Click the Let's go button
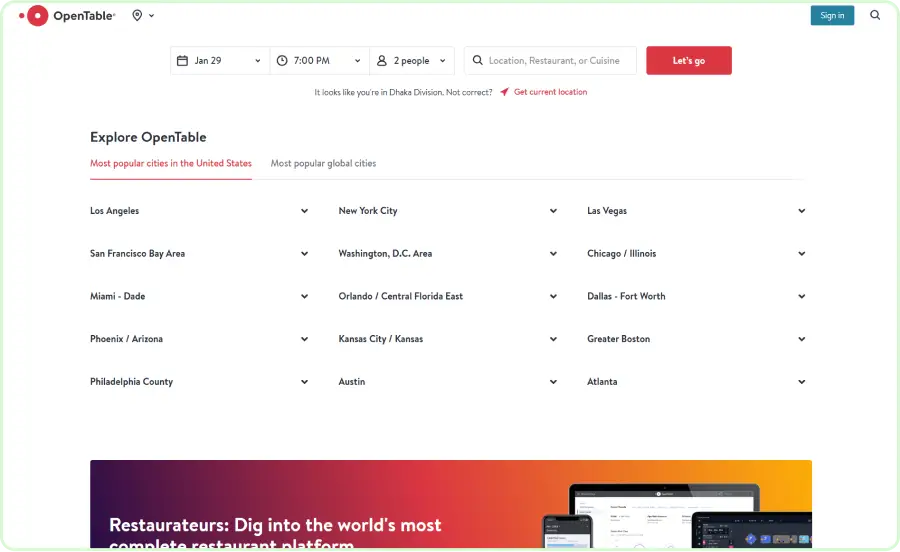Screen dimensions: 900x552 click(689, 61)
